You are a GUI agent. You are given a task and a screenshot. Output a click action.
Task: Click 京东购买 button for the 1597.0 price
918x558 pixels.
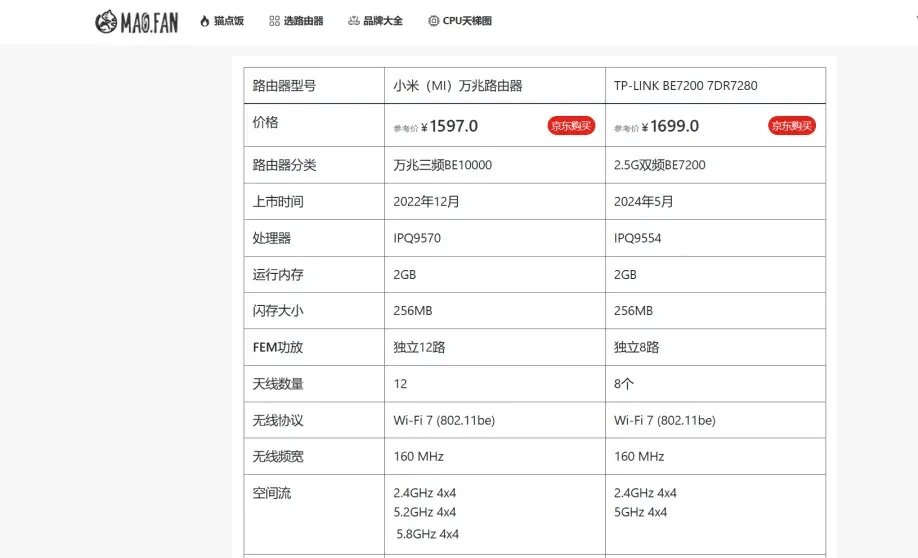[x=571, y=126]
